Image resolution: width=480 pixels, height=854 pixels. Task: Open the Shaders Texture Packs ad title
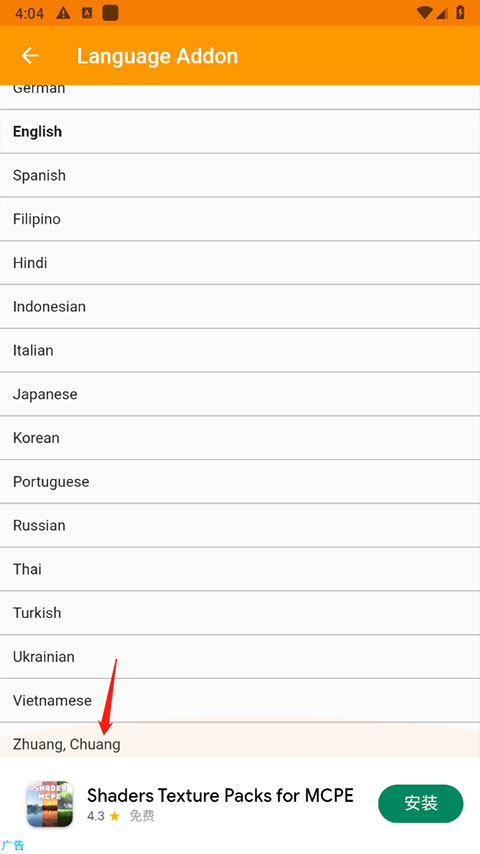pyautogui.click(x=220, y=795)
